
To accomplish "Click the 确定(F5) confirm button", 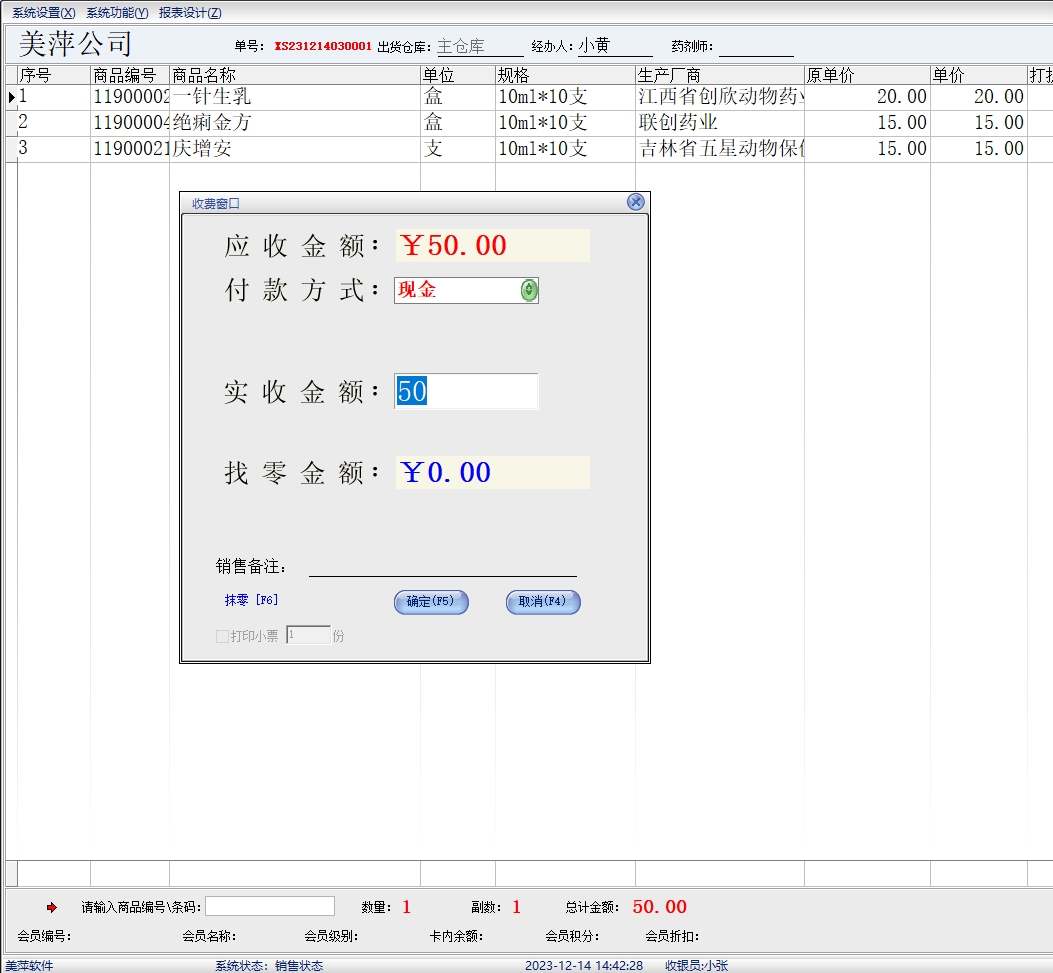I will tap(431, 602).
